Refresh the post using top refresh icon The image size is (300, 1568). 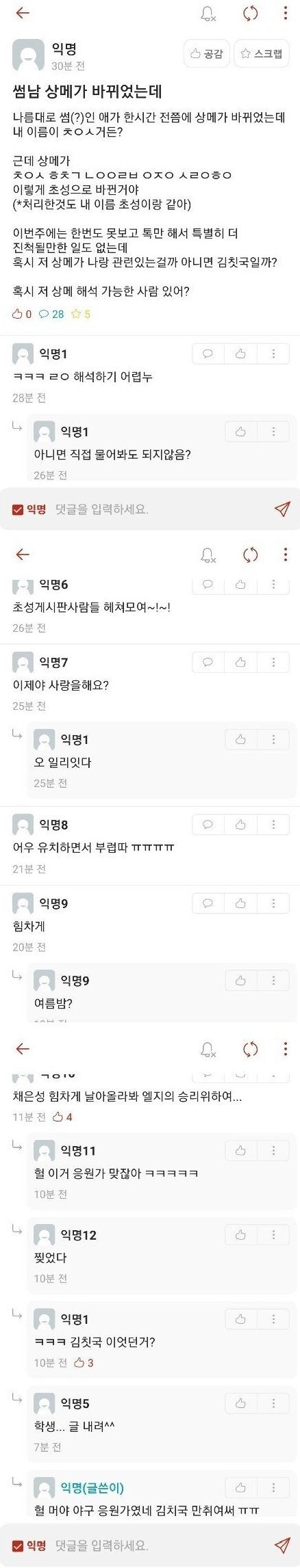coord(251,14)
